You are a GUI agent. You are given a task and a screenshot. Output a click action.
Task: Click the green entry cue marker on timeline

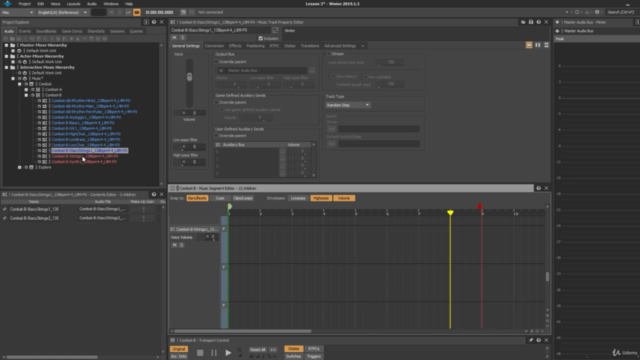229,207
